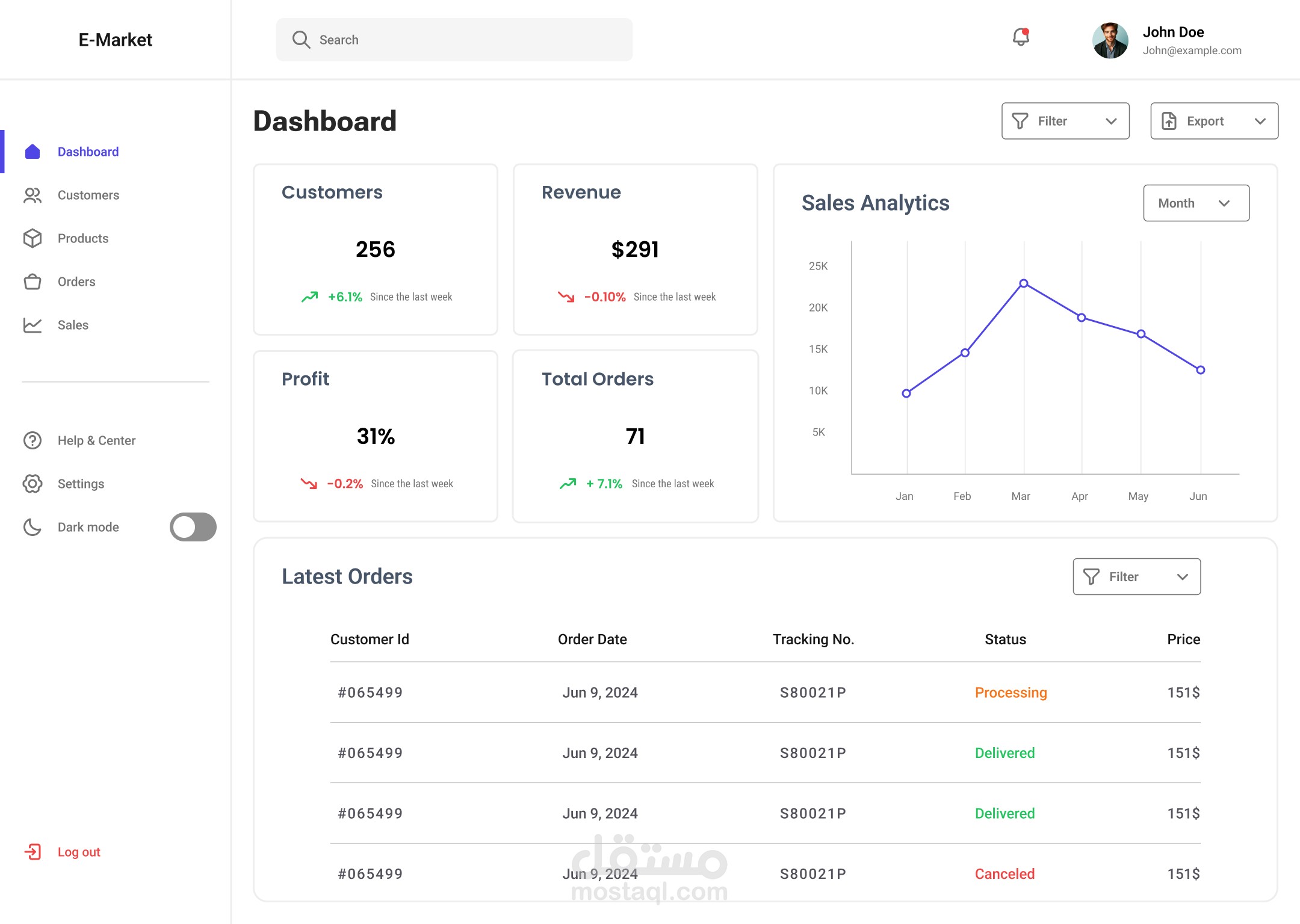Click the Products box icon
The width and height of the screenshot is (1300, 924).
32,238
